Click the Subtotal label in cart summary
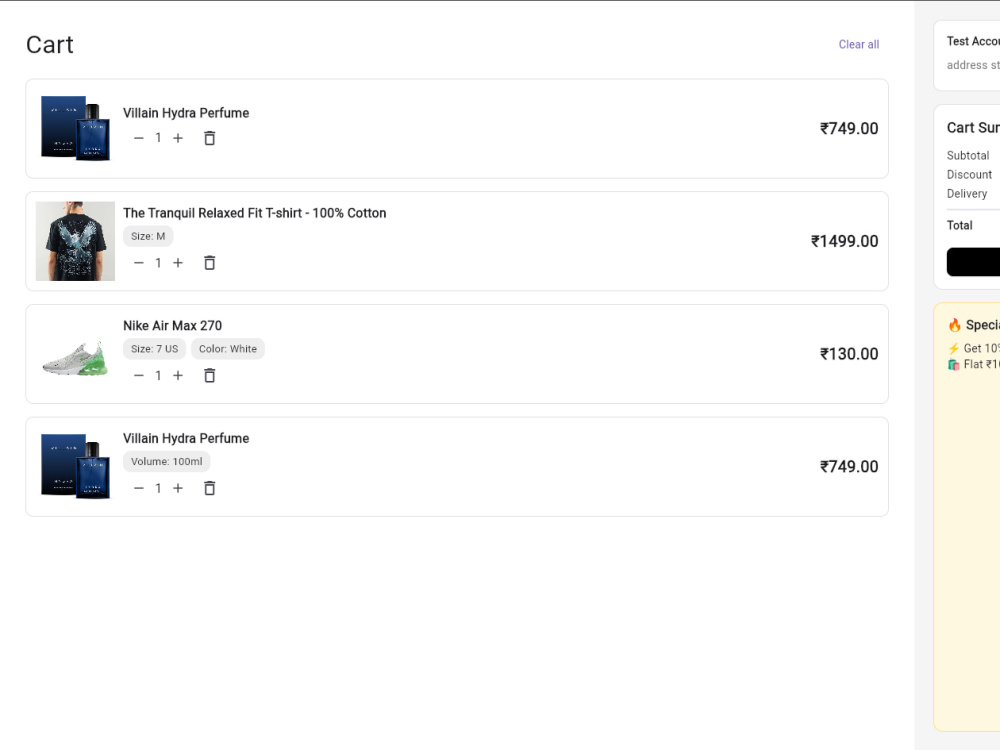Viewport: 1000px width, 750px height. click(x=967, y=156)
